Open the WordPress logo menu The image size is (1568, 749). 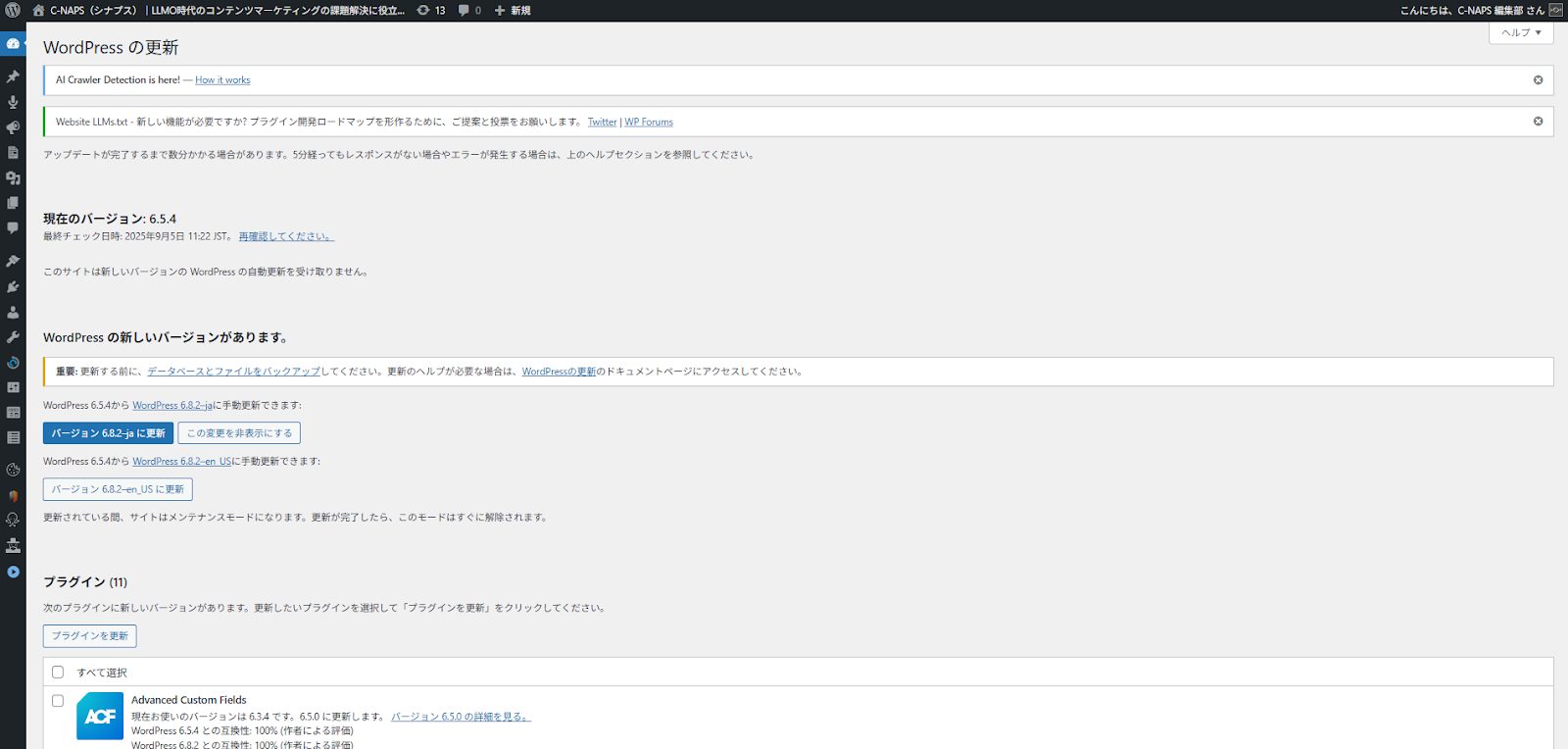(x=13, y=10)
